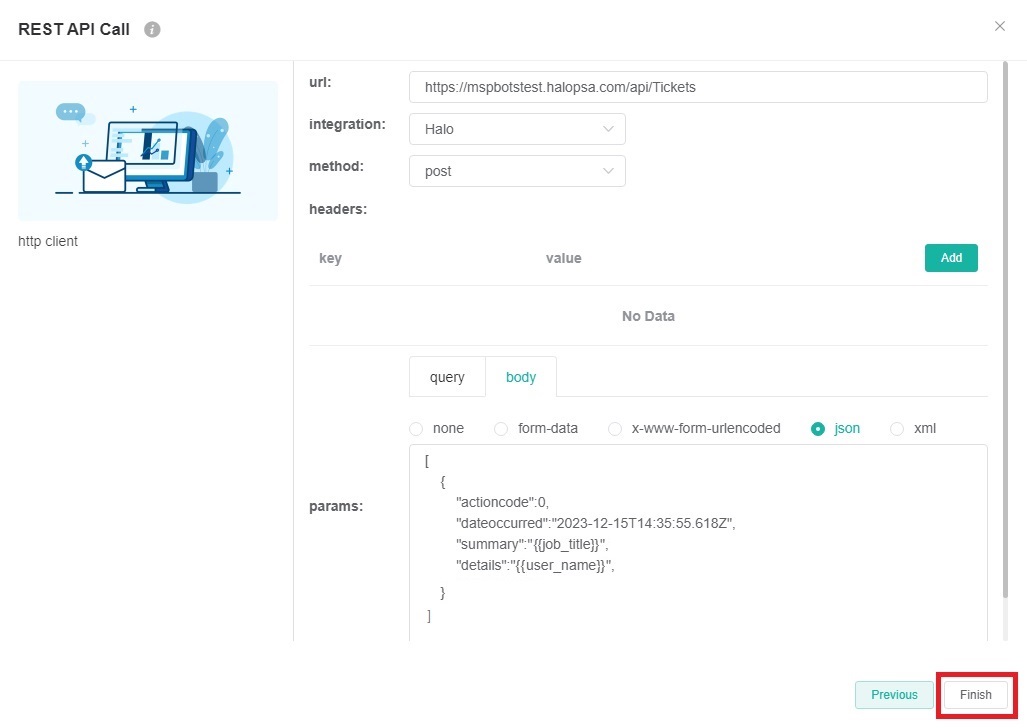
Task: Close the REST API Call dialog
Action: [999, 26]
